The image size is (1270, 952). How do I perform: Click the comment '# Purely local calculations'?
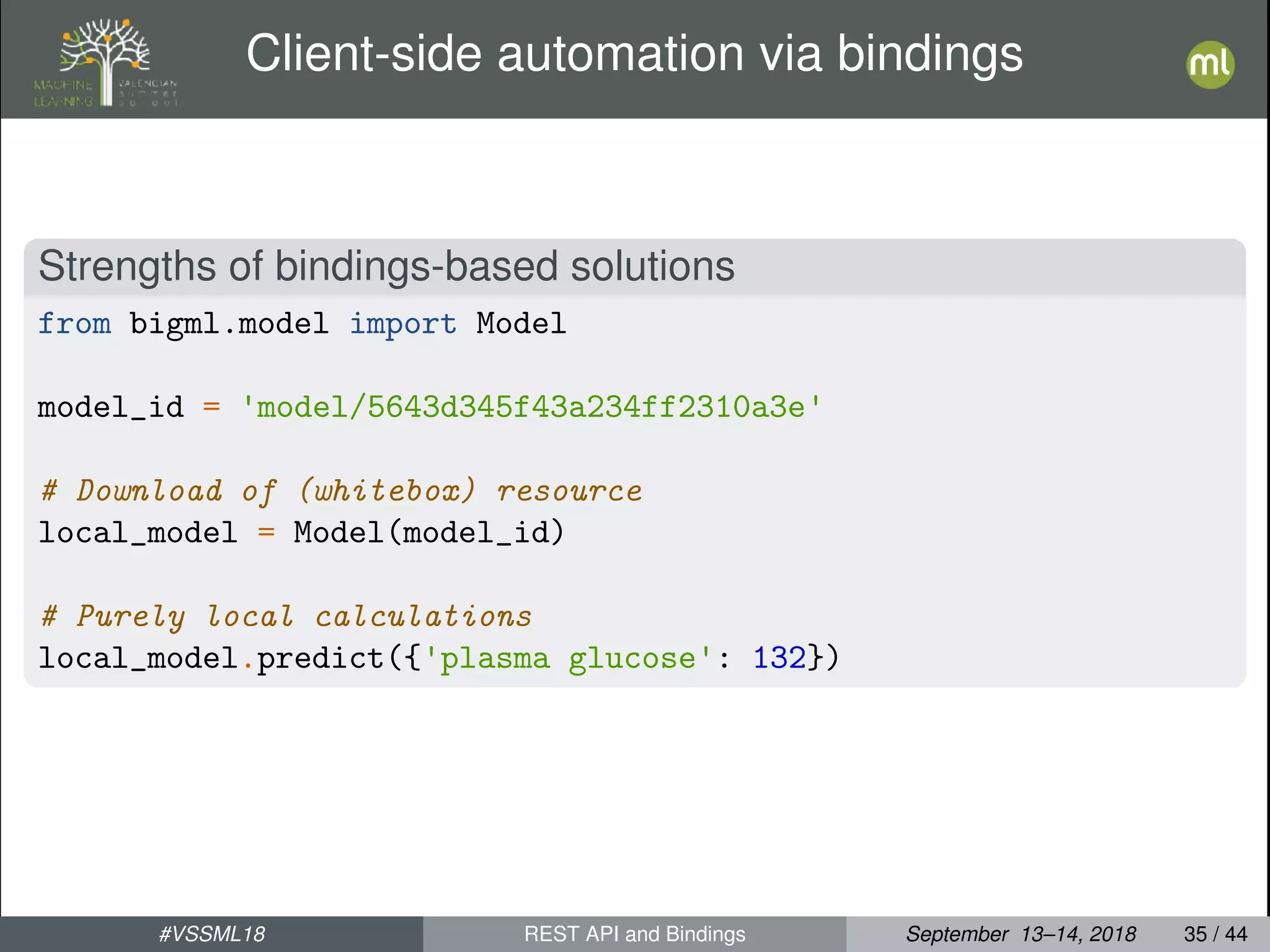[286, 617]
